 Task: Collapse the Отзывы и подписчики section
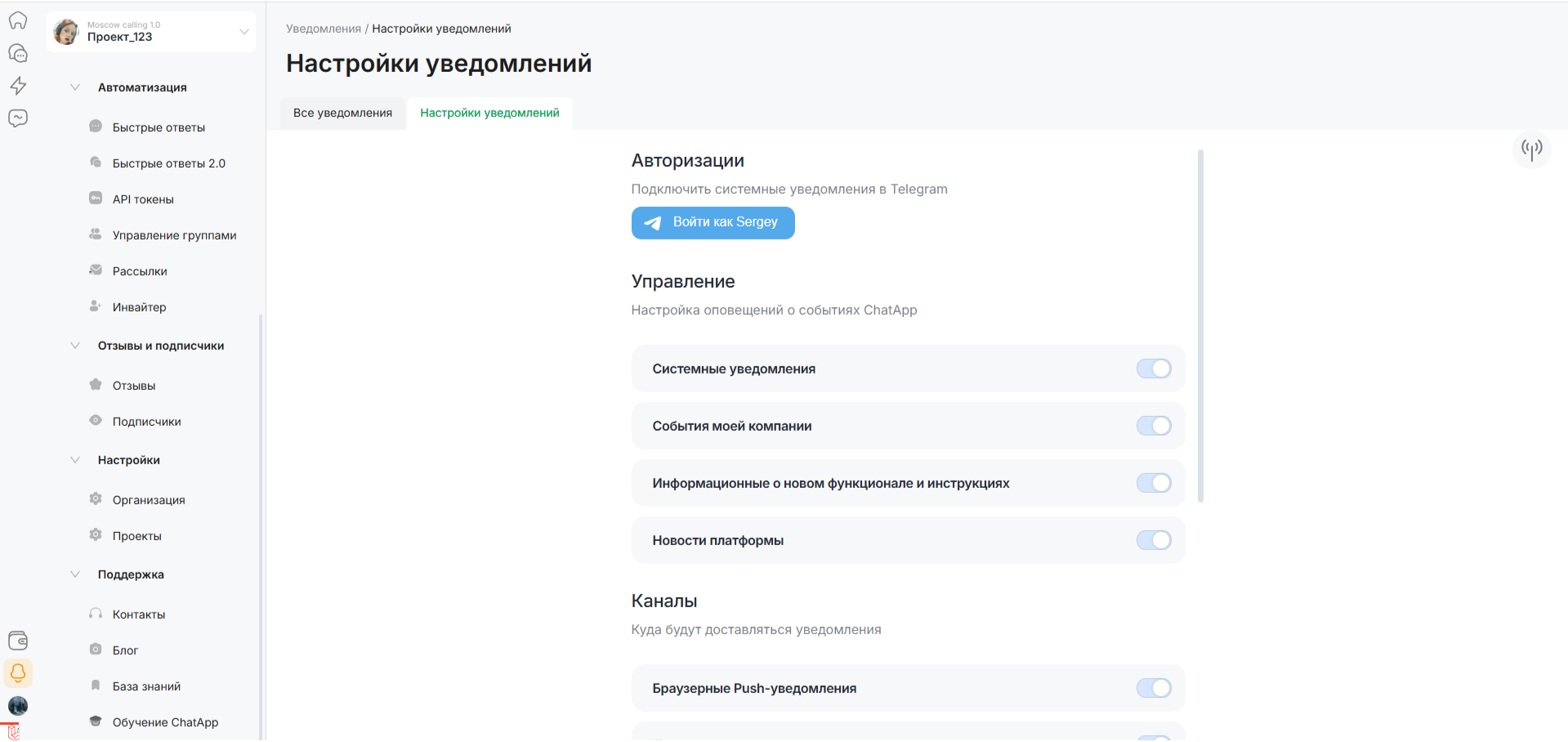pos(75,346)
